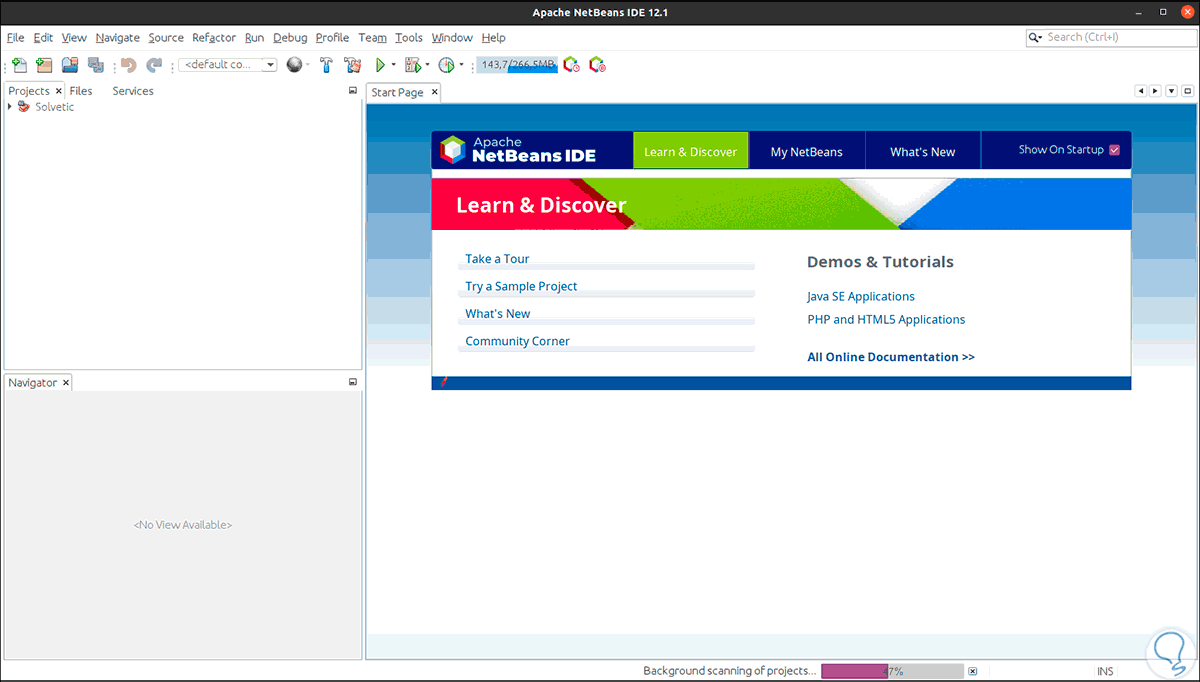Expand the Solvetic project node

[8, 106]
